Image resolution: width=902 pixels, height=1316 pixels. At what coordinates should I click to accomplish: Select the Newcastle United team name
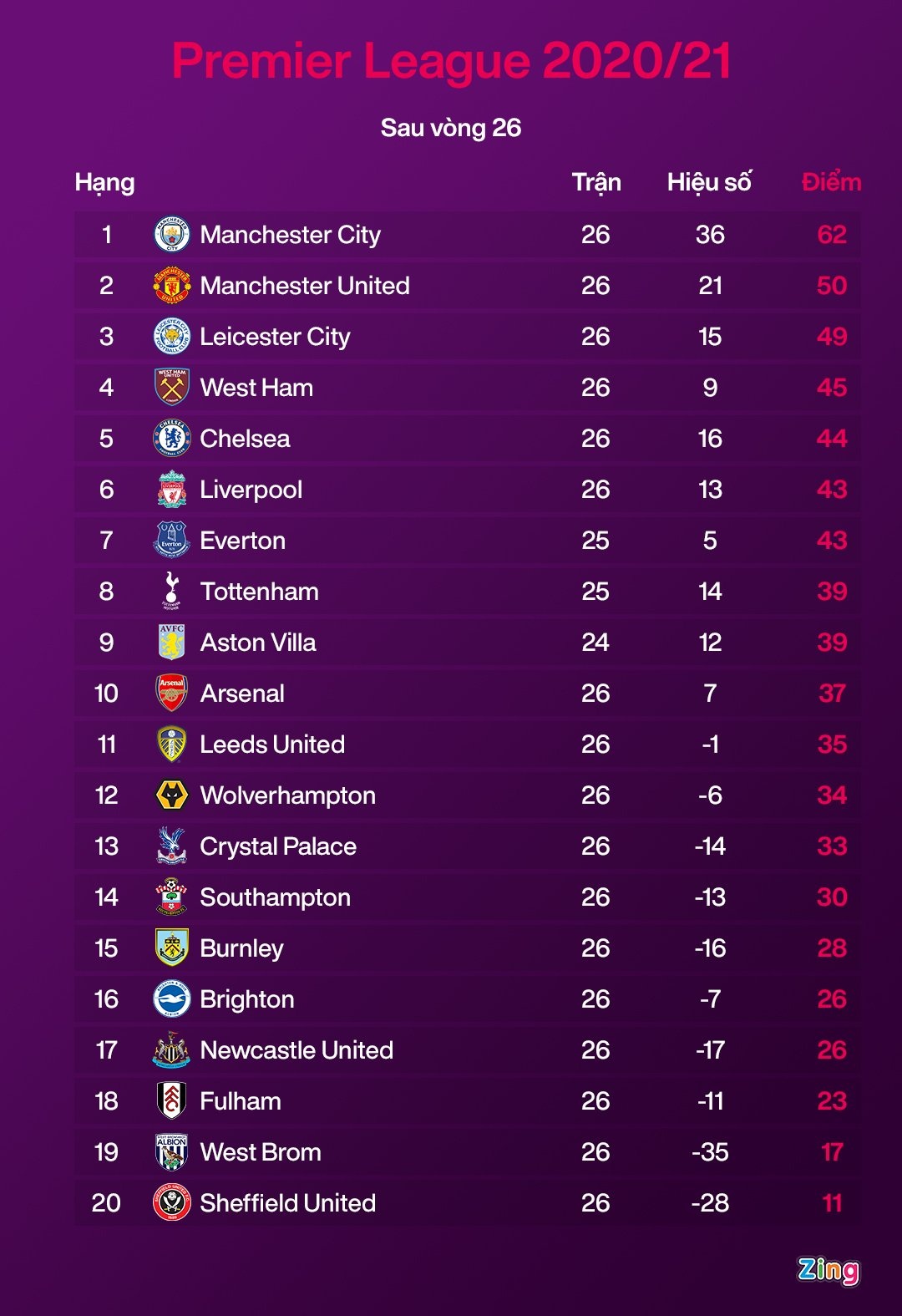click(296, 1050)
